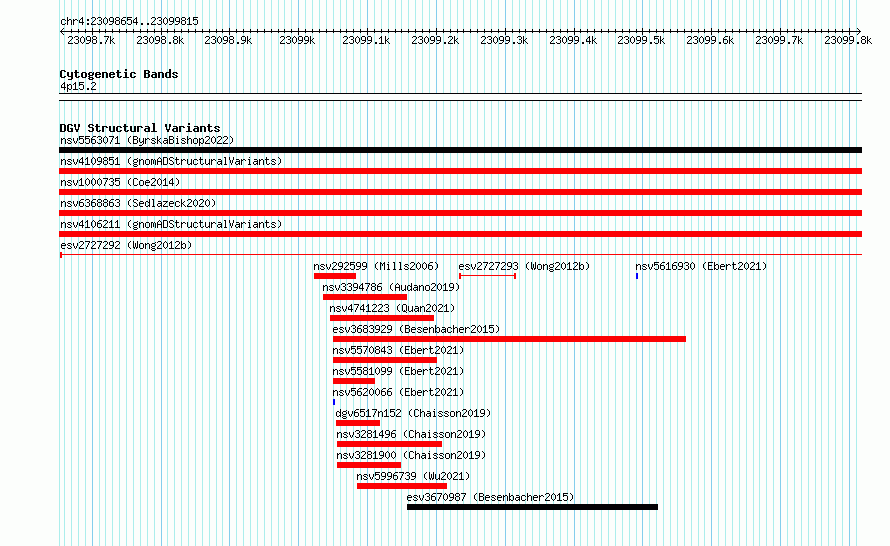Open nsv3281900 (Chaisson2019) label
The width and height of the screenshot is (890, 546).
point(411,455)
